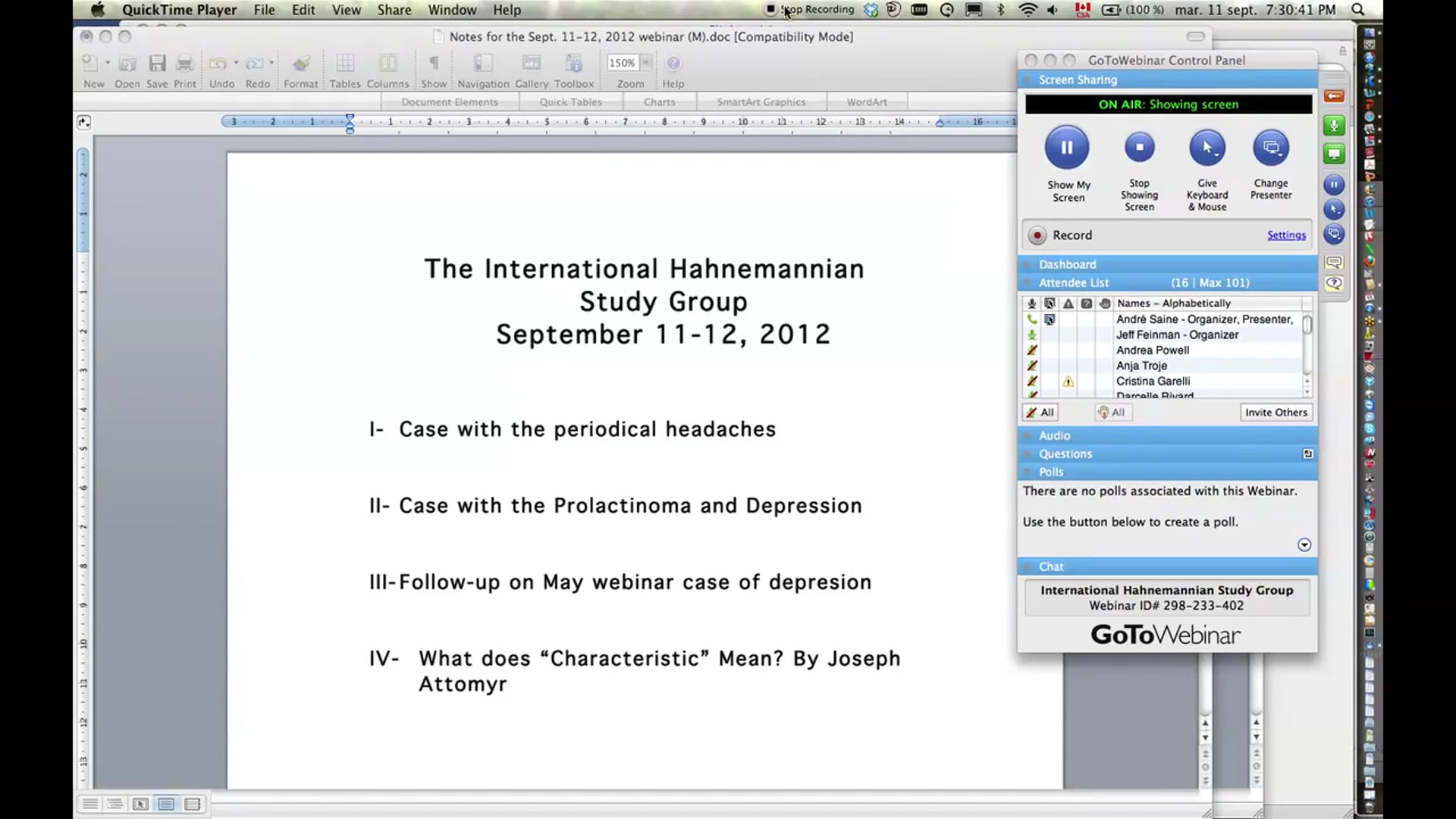Open the QuickTime Player Share menu

(394, 10)
